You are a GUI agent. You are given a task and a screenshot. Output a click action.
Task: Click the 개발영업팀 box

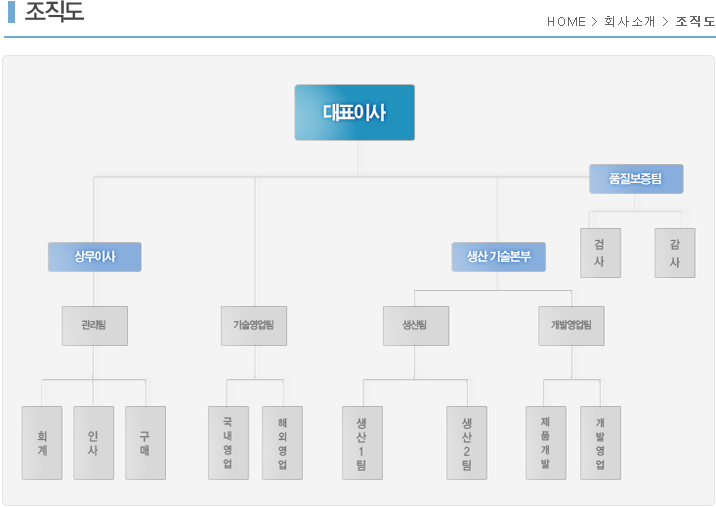[x=571, y=326]
